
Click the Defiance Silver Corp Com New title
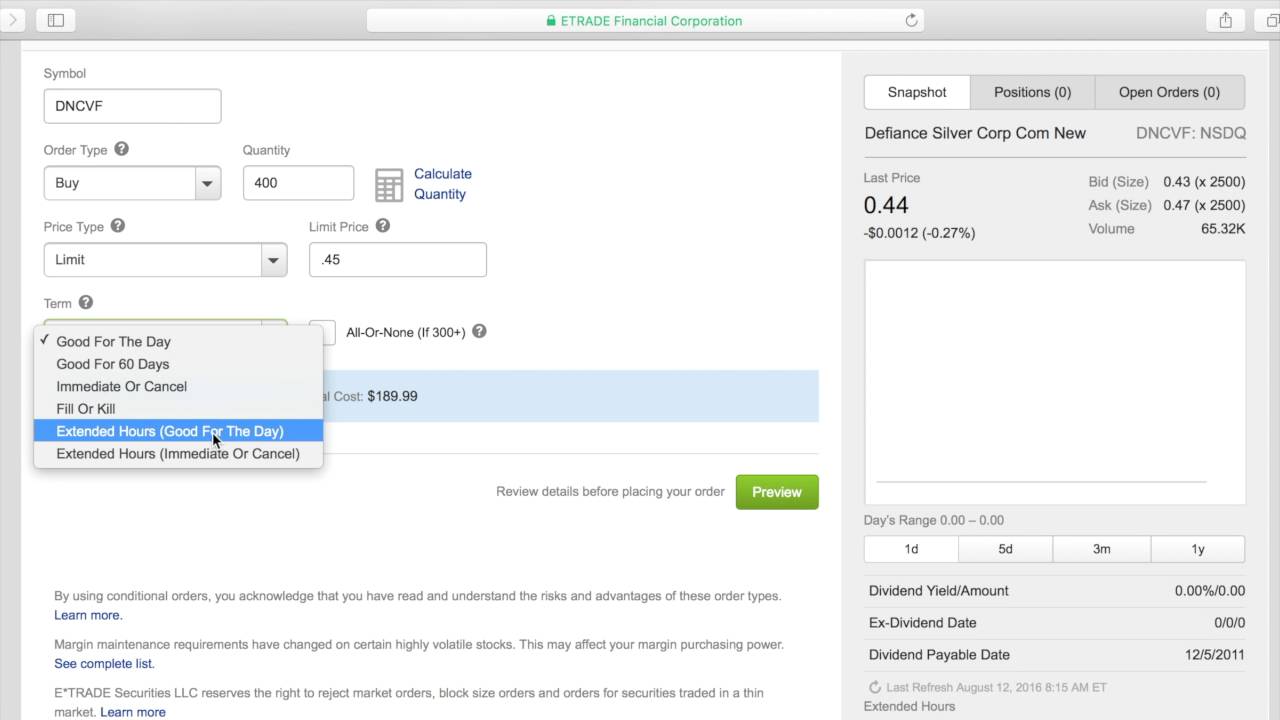pos(975,133)
